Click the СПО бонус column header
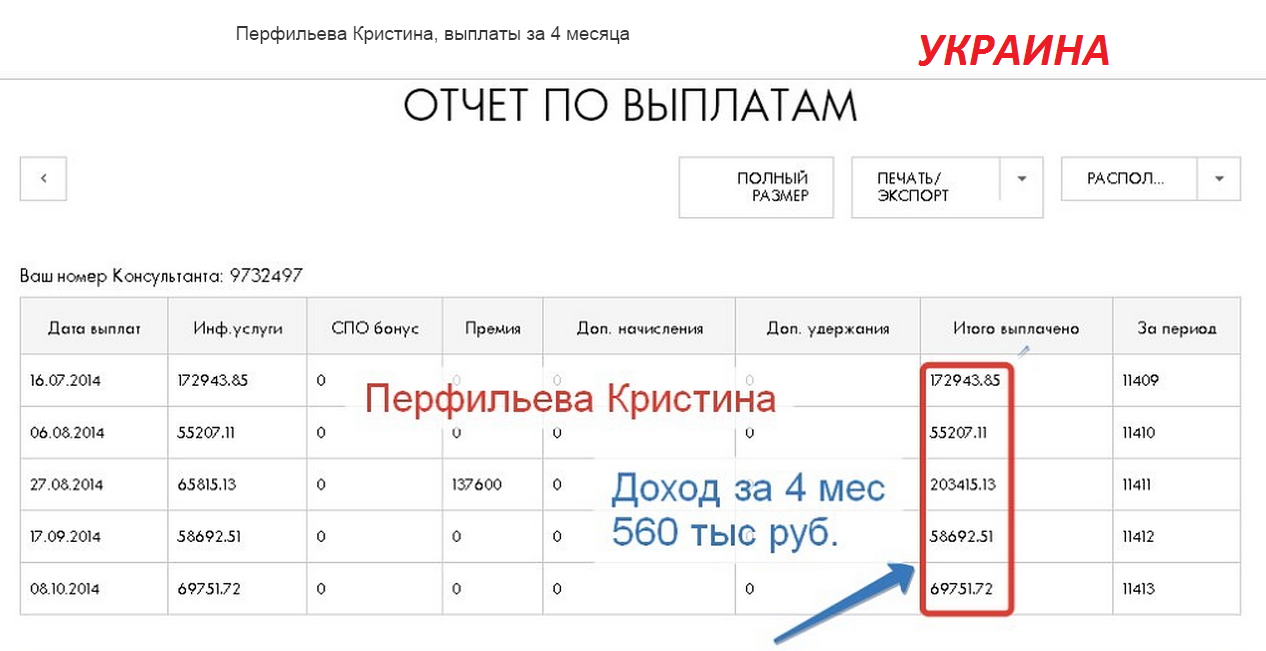This screenshot has width=1266, height=651. tap(375, 328)
